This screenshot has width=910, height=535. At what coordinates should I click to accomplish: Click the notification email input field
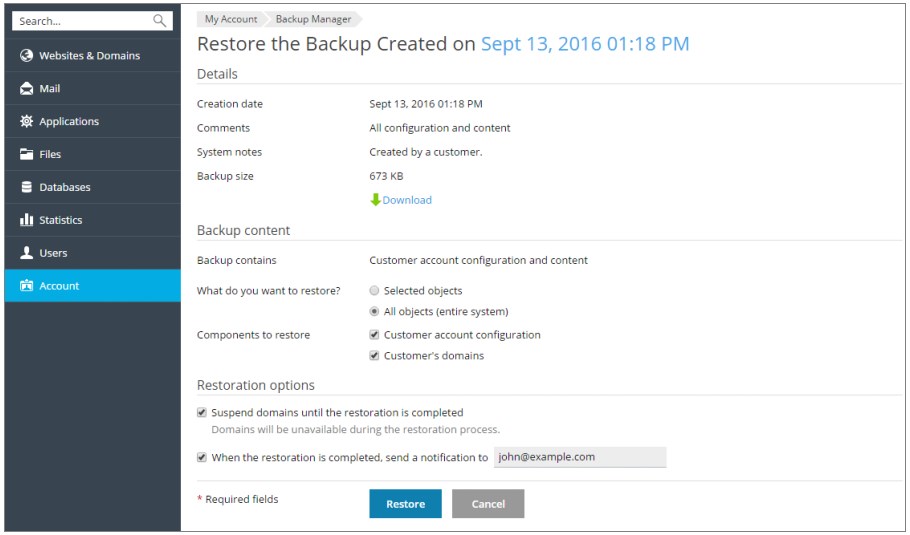click(580, 457)
